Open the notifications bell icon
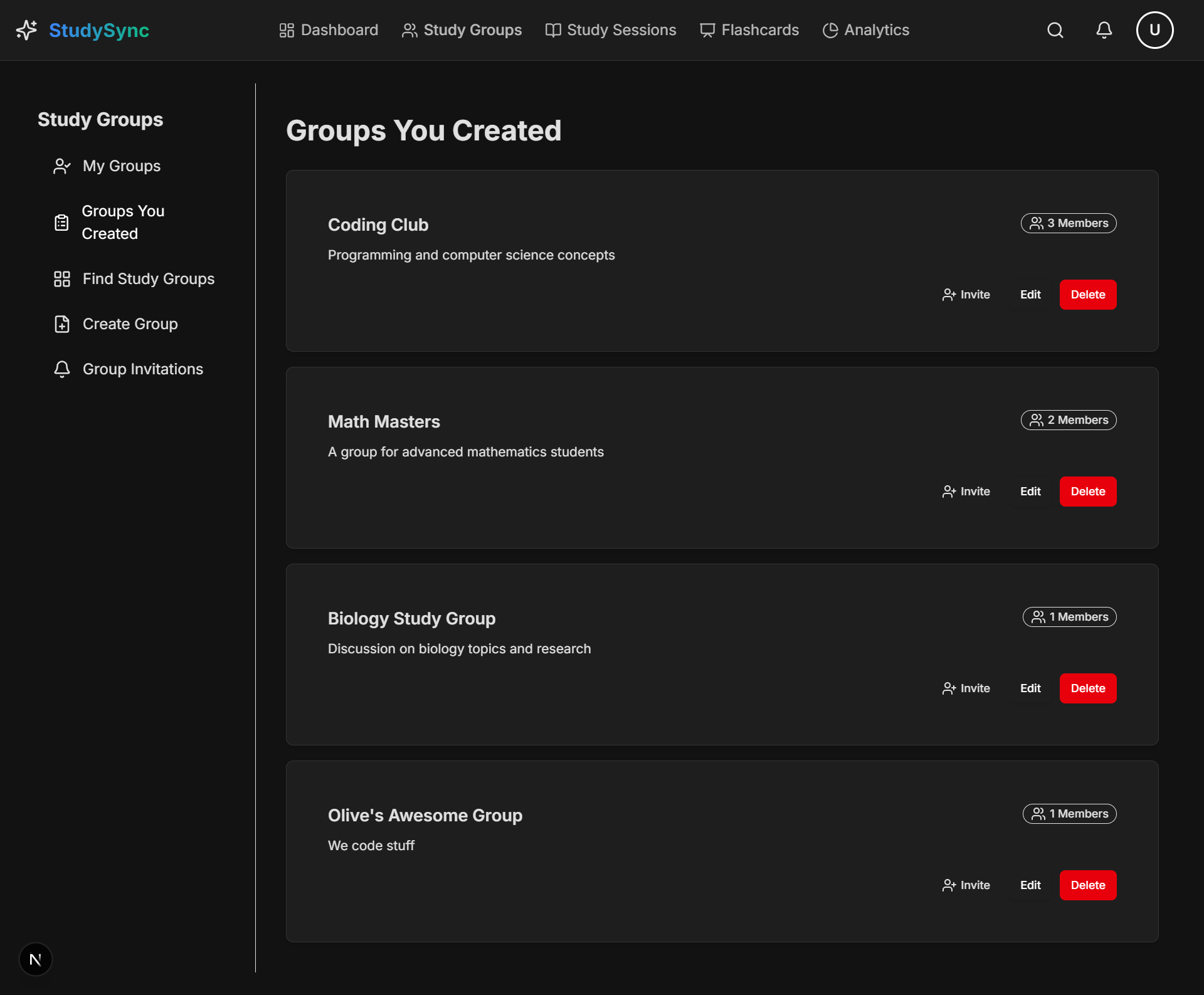This screenshot has height=995, width=1204. (1104, 30)
